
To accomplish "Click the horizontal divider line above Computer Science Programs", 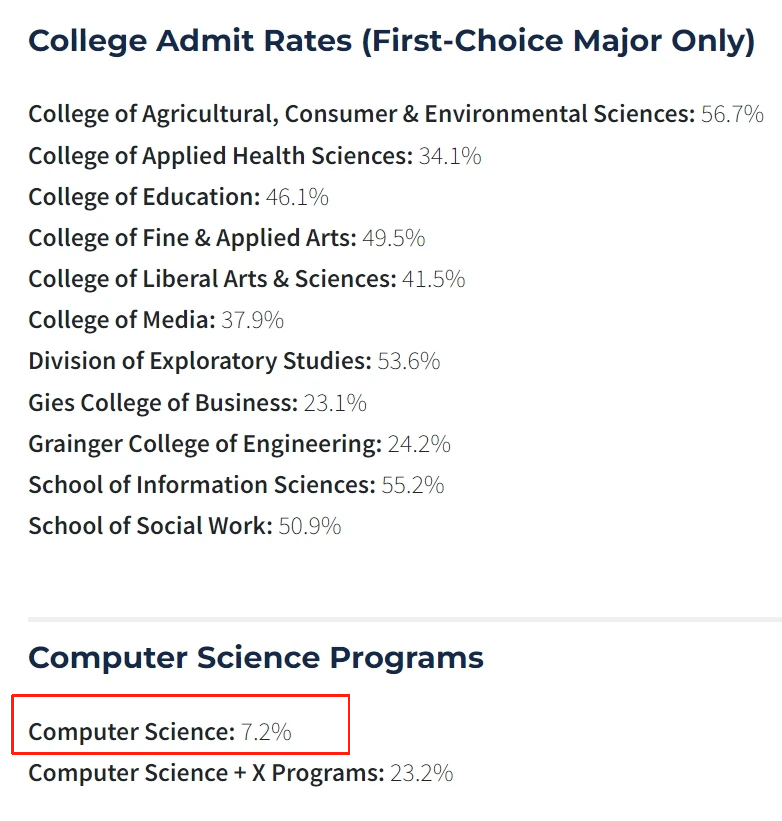I will tap(400, 620).
